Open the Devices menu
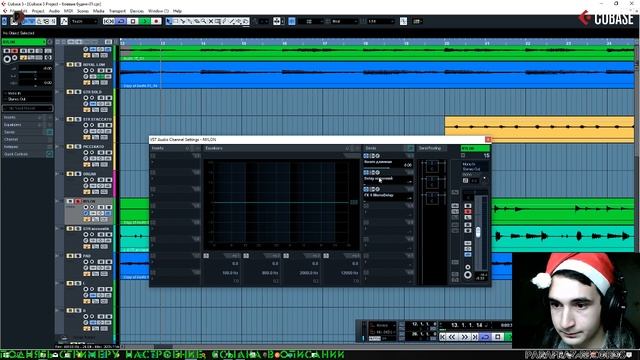The height and width of the screenshot is (360, 640). tap(137, 11)
